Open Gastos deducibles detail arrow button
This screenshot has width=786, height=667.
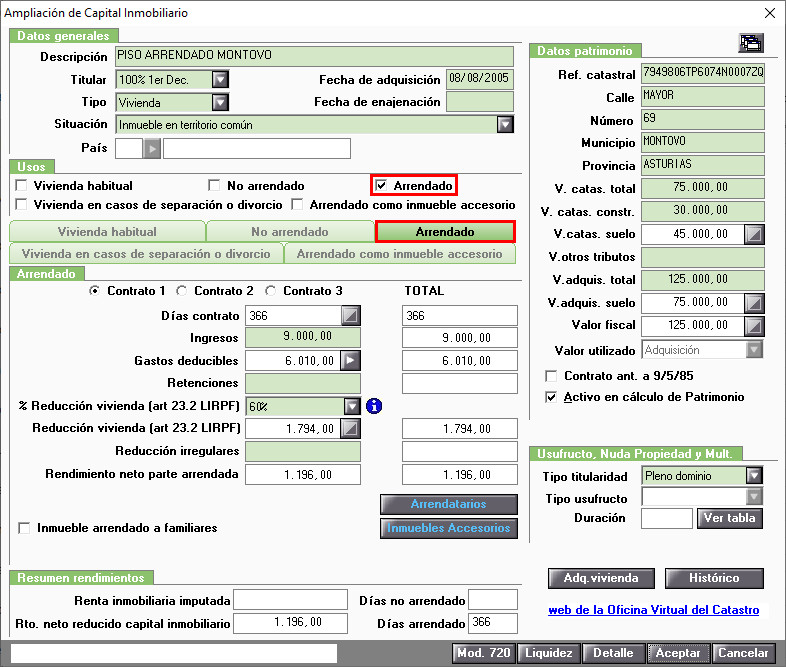[350, 360]
